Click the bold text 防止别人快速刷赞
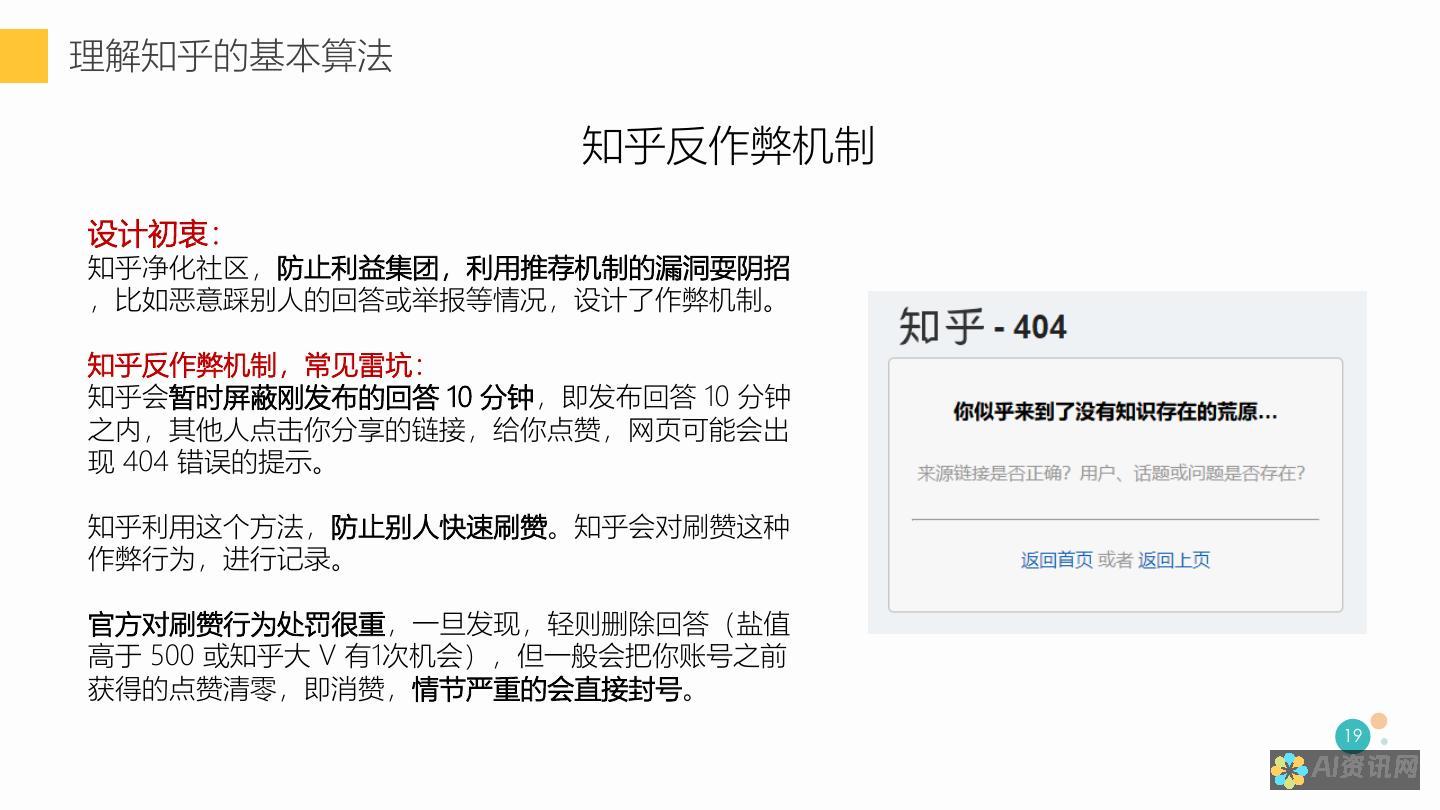This screenshot has width=1440, height=810. click(439, 527)
